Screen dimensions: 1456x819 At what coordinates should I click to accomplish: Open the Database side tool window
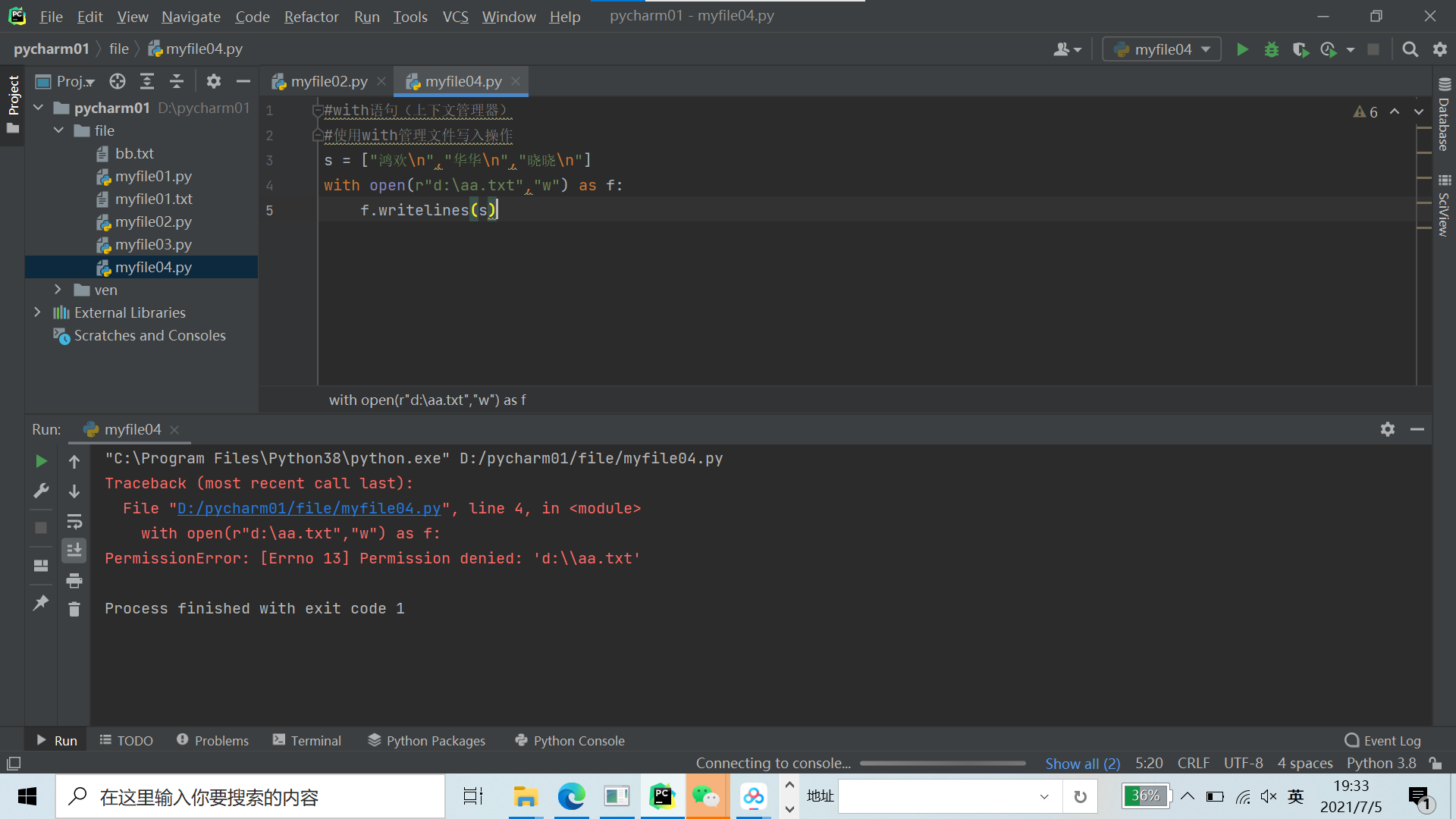tap(1444, 115)
